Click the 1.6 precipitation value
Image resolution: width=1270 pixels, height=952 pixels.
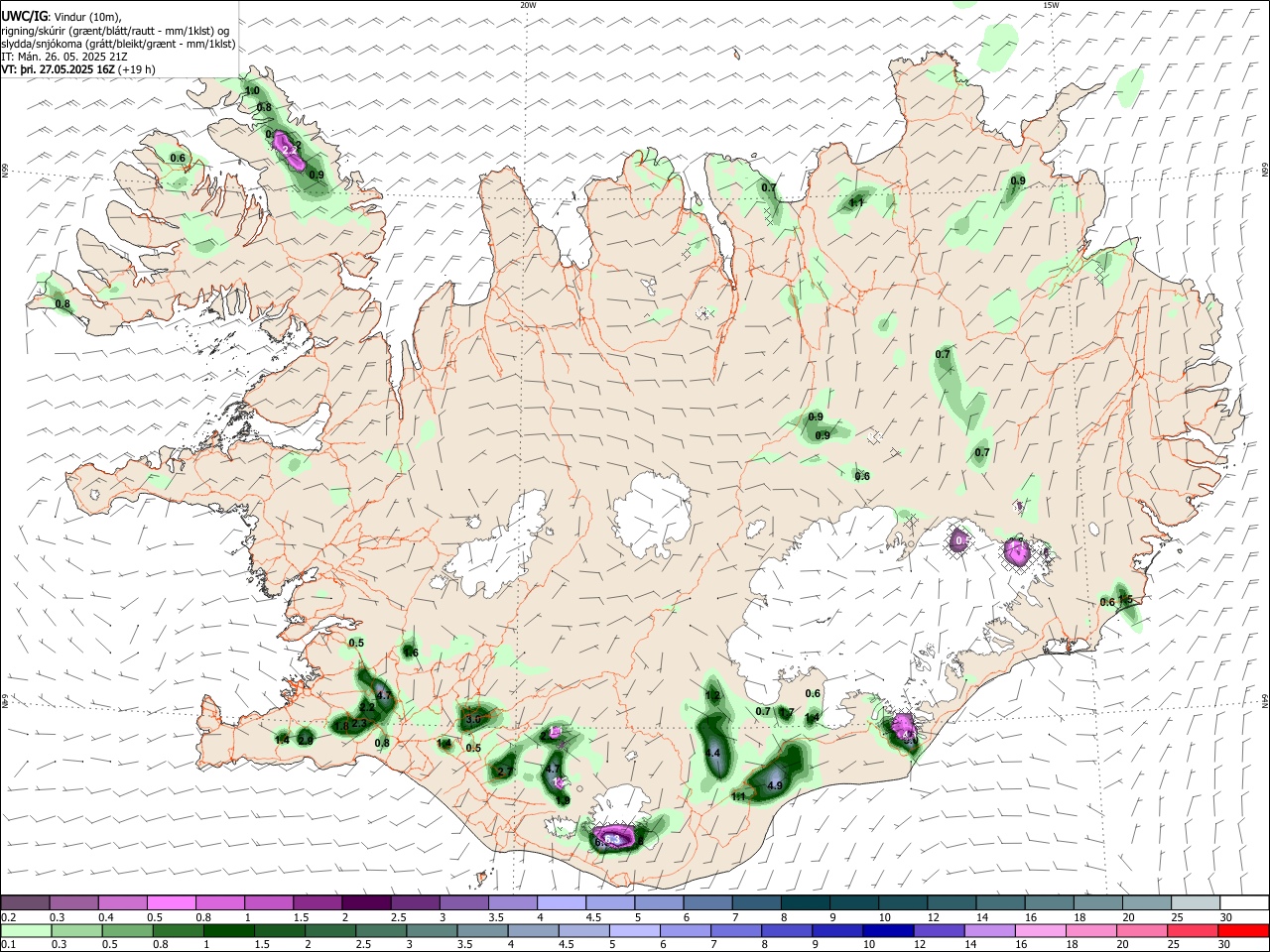point(411,653)
